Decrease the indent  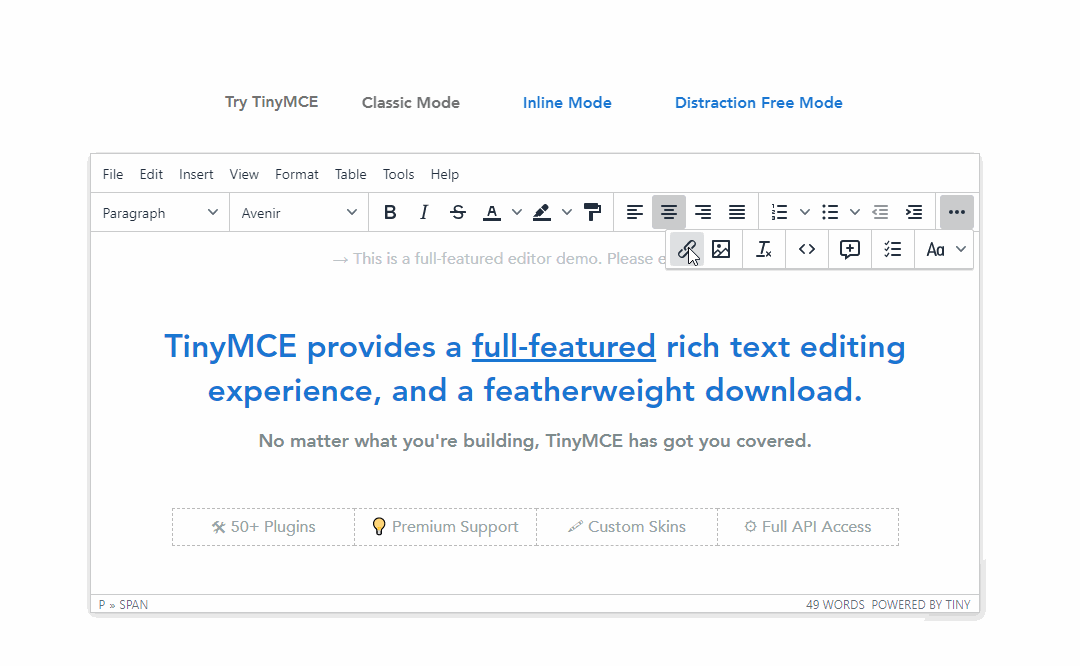(880, 212)
